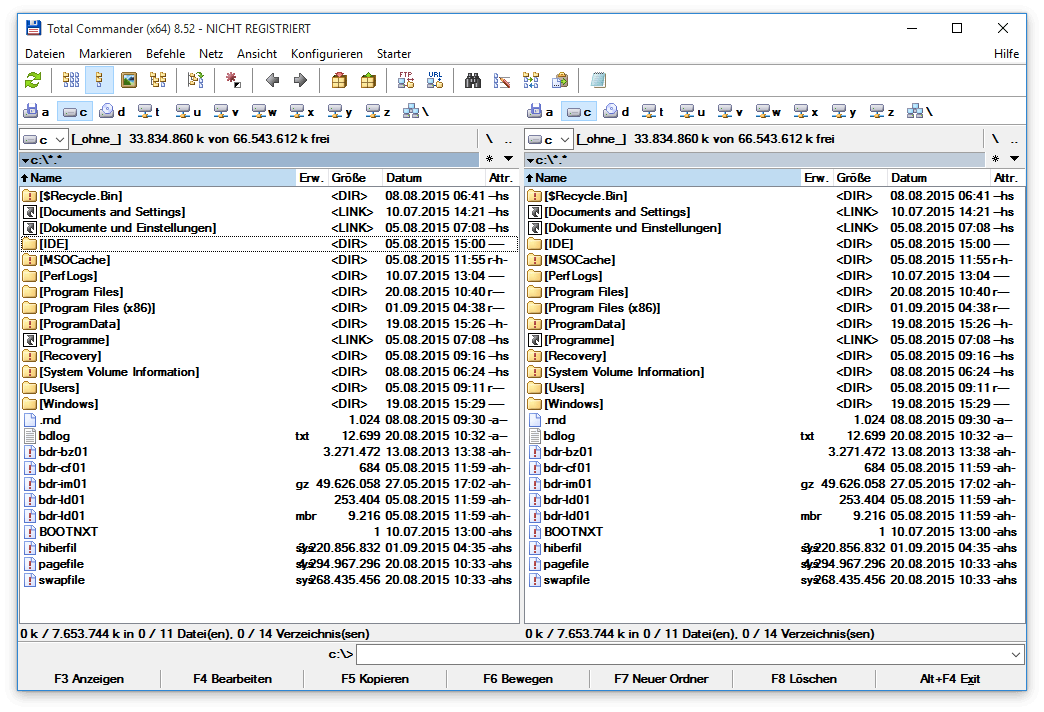This screenshot has height=712, width=1044.
Task: Click the copy names to clipboard icon
Action: (x=560, y=81)
